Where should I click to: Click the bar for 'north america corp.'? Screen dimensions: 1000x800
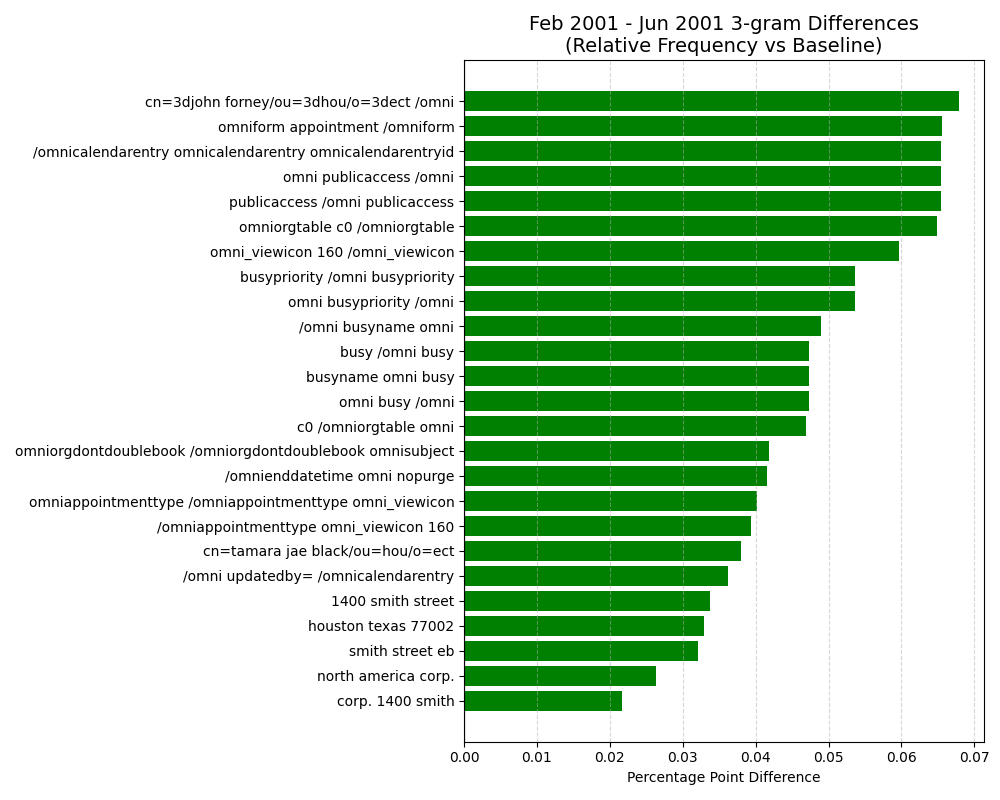(x=561, y=676)
